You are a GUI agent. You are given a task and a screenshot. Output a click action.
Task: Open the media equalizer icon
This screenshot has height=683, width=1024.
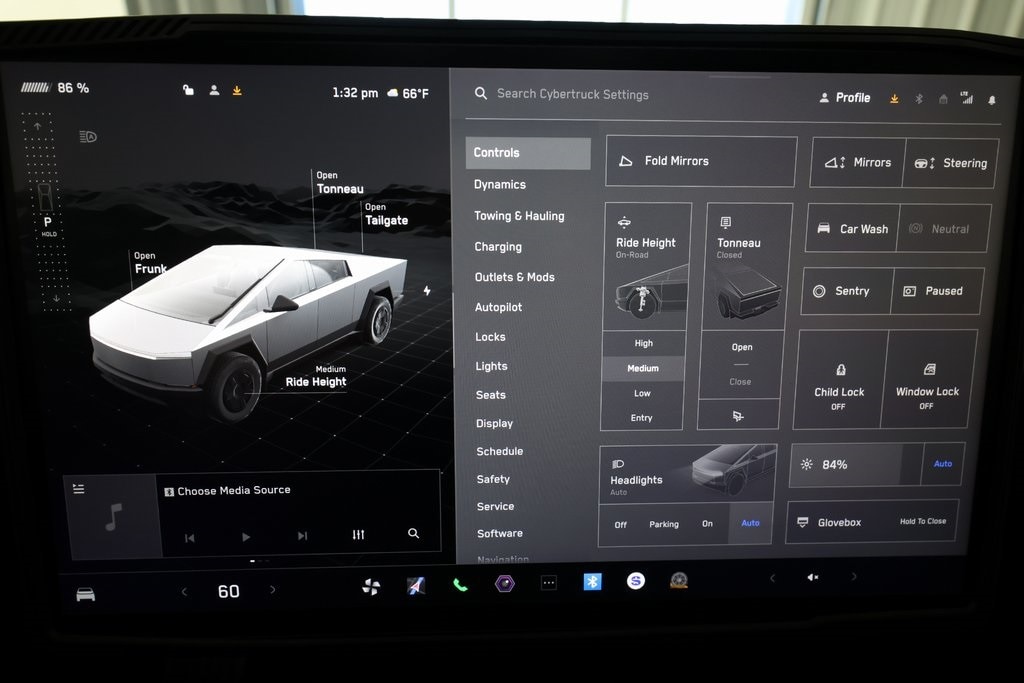pyautogui.click(x=359, y=535)
